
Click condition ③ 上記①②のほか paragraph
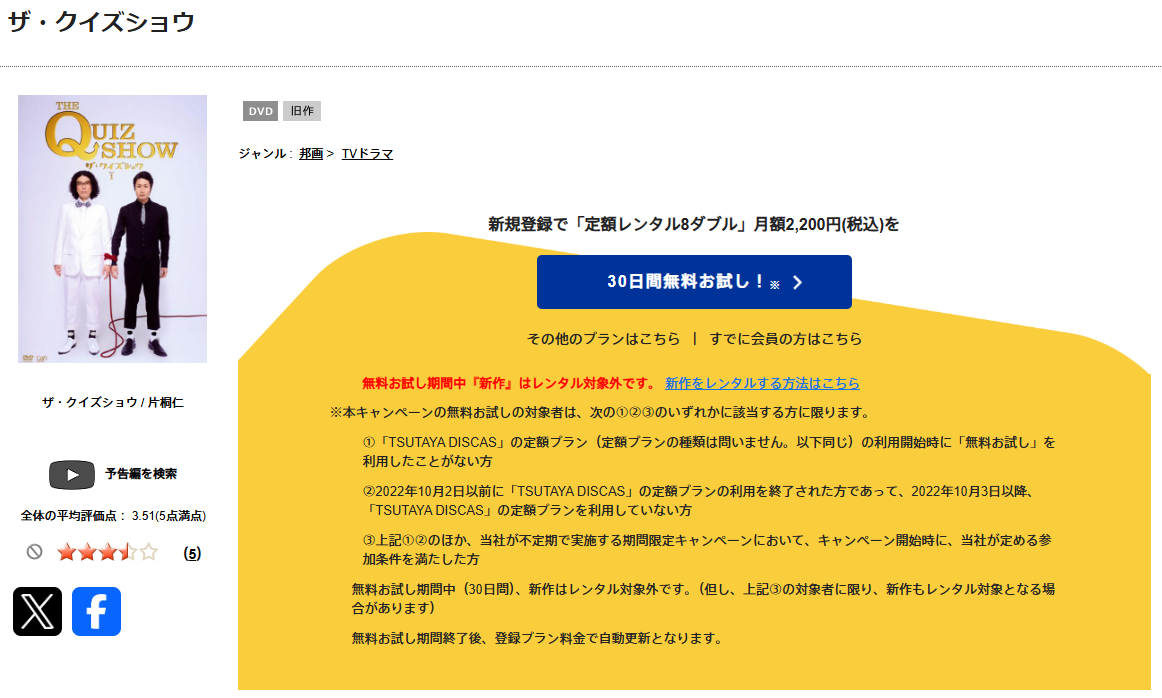coord(707,549)
